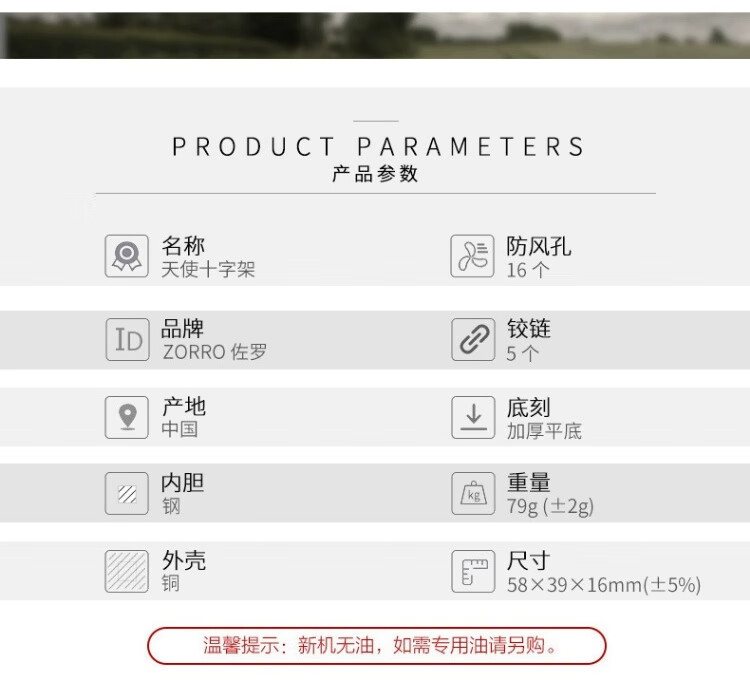
Task: Click the ruler icon beside 尺寸
Action: click(x=473, y=571)
